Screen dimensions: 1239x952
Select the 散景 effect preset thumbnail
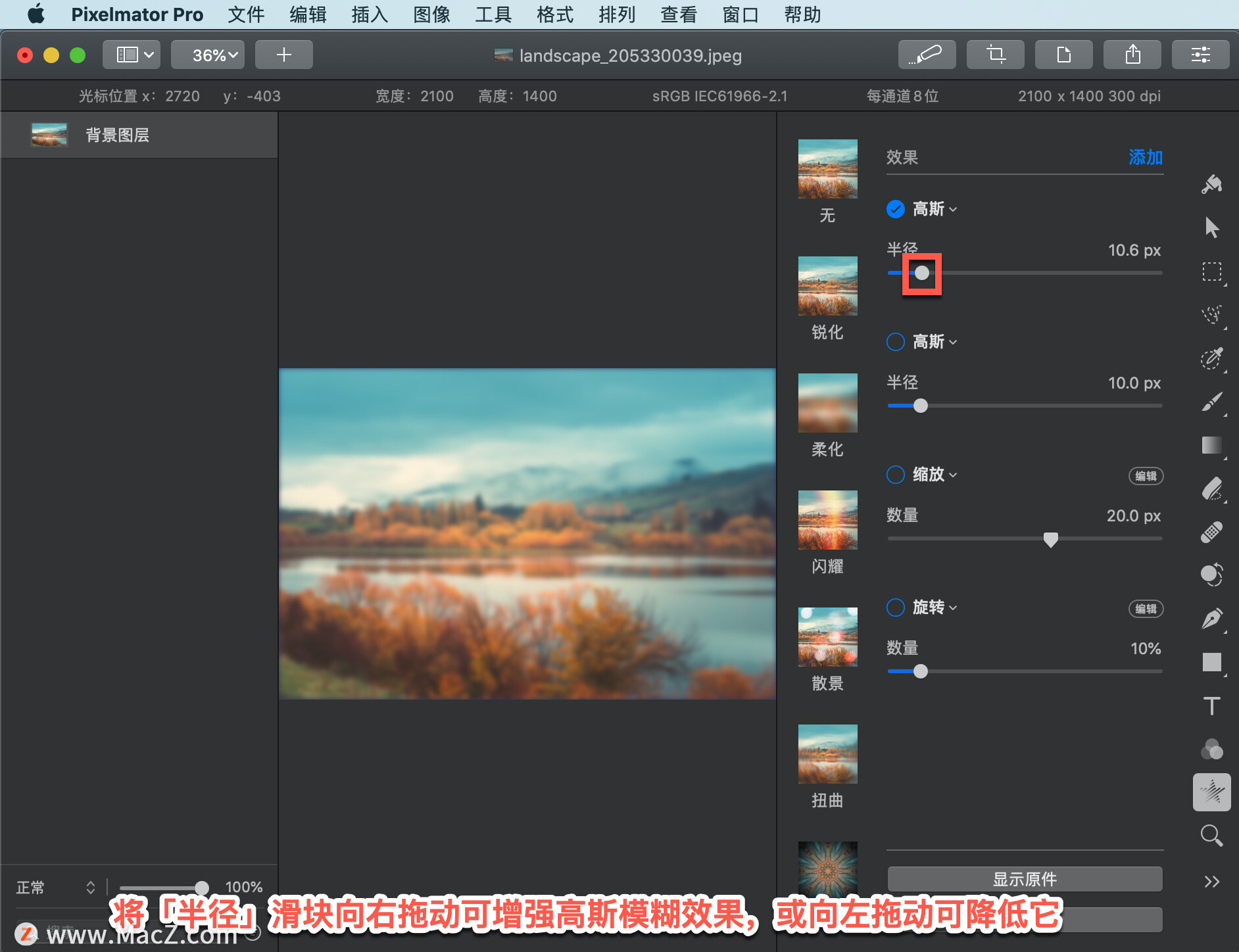pyautogui.click(x=827, y=637)
